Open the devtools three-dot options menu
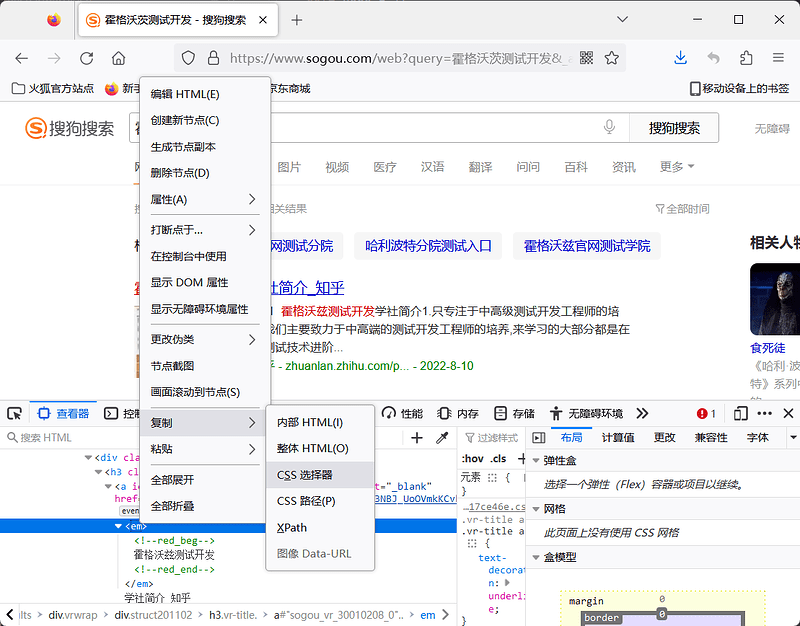The height and width of the screenshot is (626, 800). click(764, 413)
